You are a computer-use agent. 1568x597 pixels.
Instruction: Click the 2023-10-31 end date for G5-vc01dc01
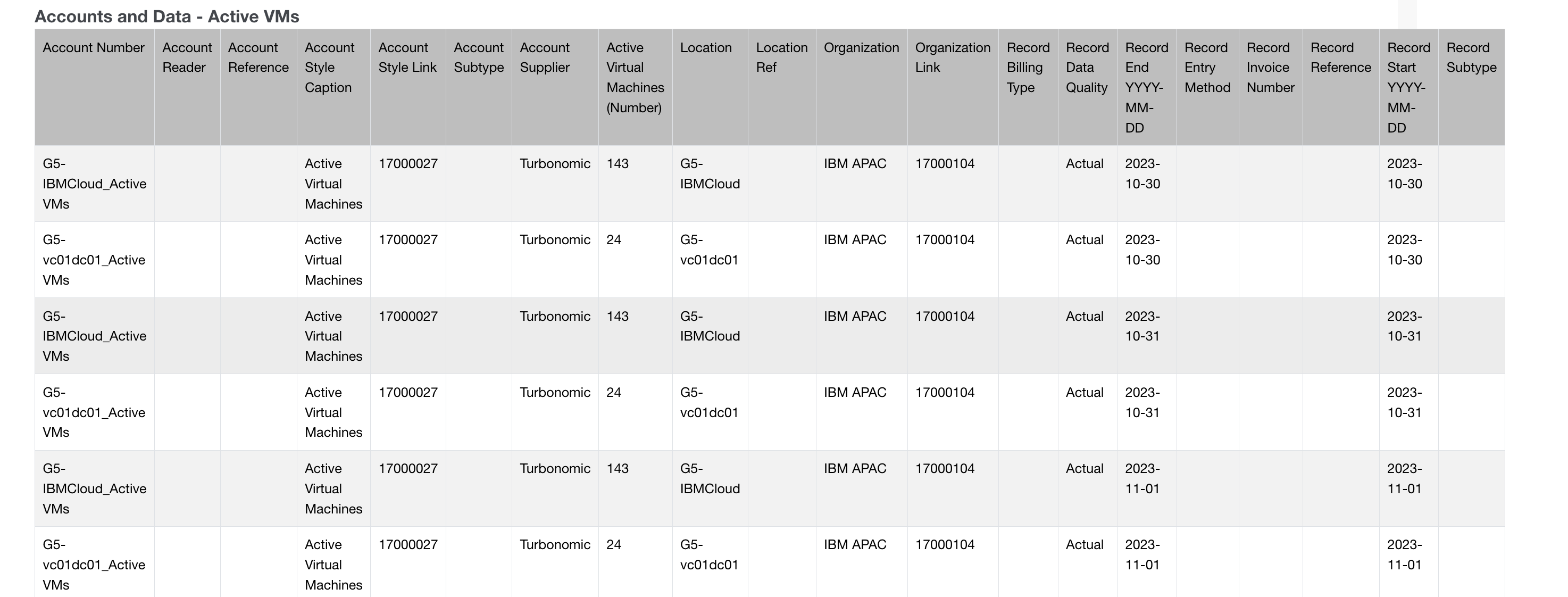(x=1142, y=403)
